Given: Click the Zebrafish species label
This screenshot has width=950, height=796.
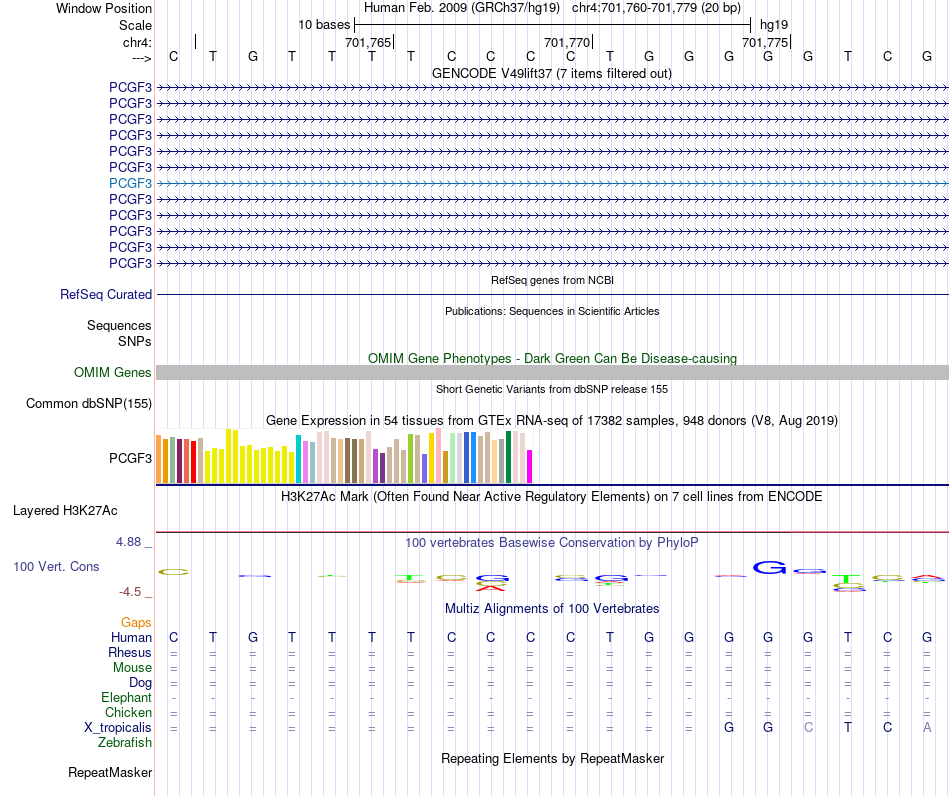Looking at the screenshot, I should 125,743.
